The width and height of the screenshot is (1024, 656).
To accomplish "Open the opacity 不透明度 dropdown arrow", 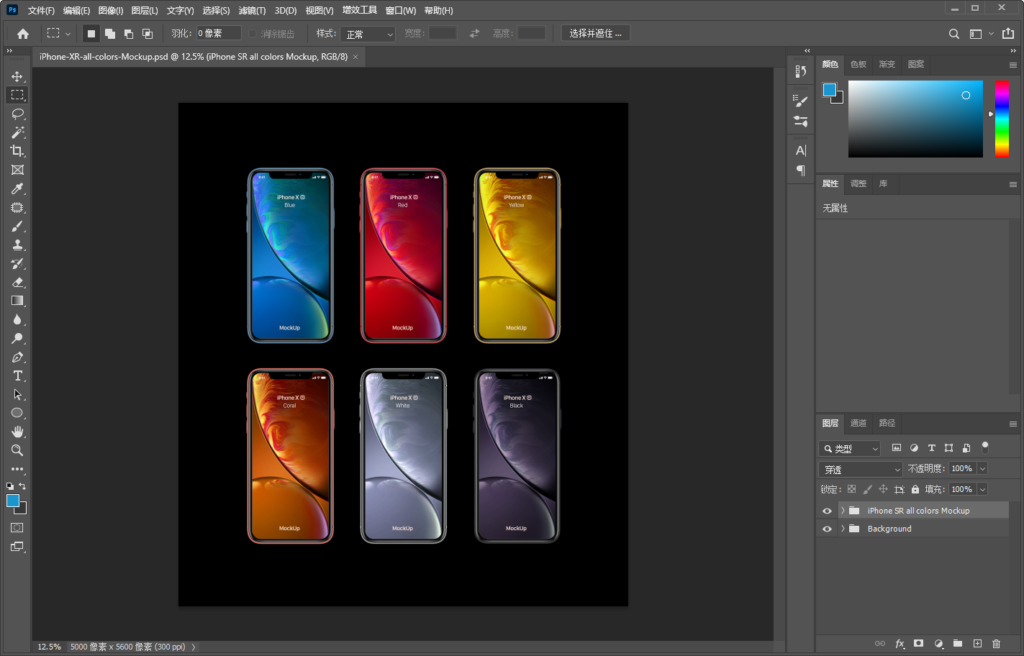I will pos(982,468).
